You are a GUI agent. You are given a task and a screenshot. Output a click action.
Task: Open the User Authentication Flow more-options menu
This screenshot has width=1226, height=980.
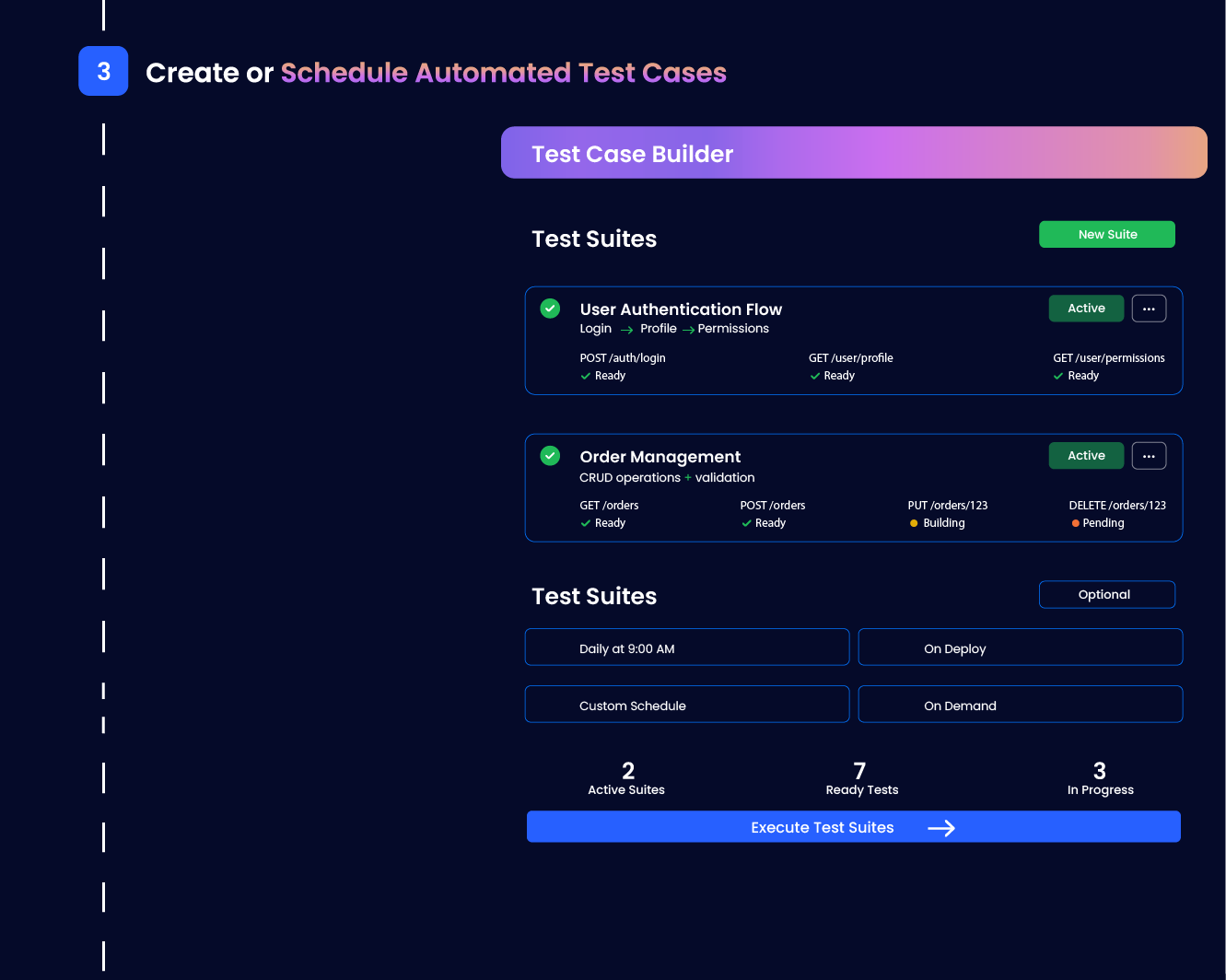(x=1149, y=309)
